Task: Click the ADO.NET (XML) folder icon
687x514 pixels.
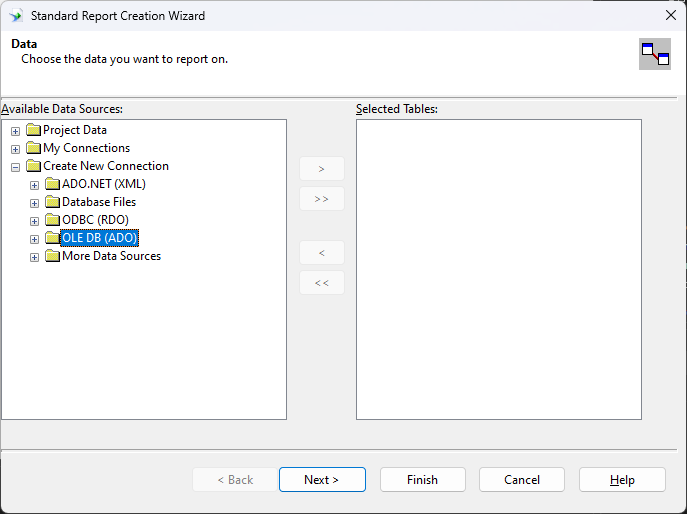Action: point(52,184)
